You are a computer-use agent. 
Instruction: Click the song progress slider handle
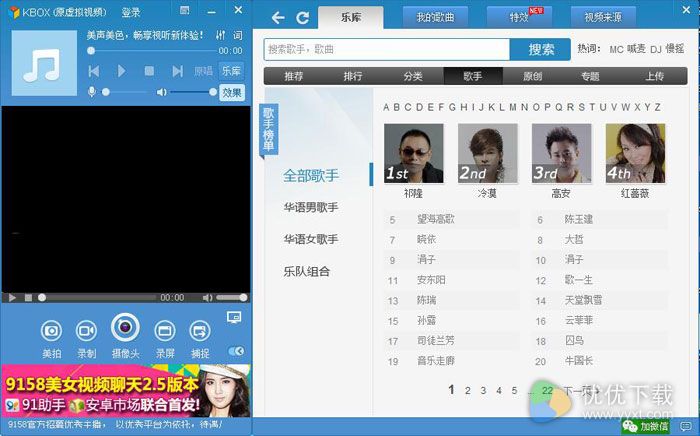pyautogui.click(x=91, y=50)
